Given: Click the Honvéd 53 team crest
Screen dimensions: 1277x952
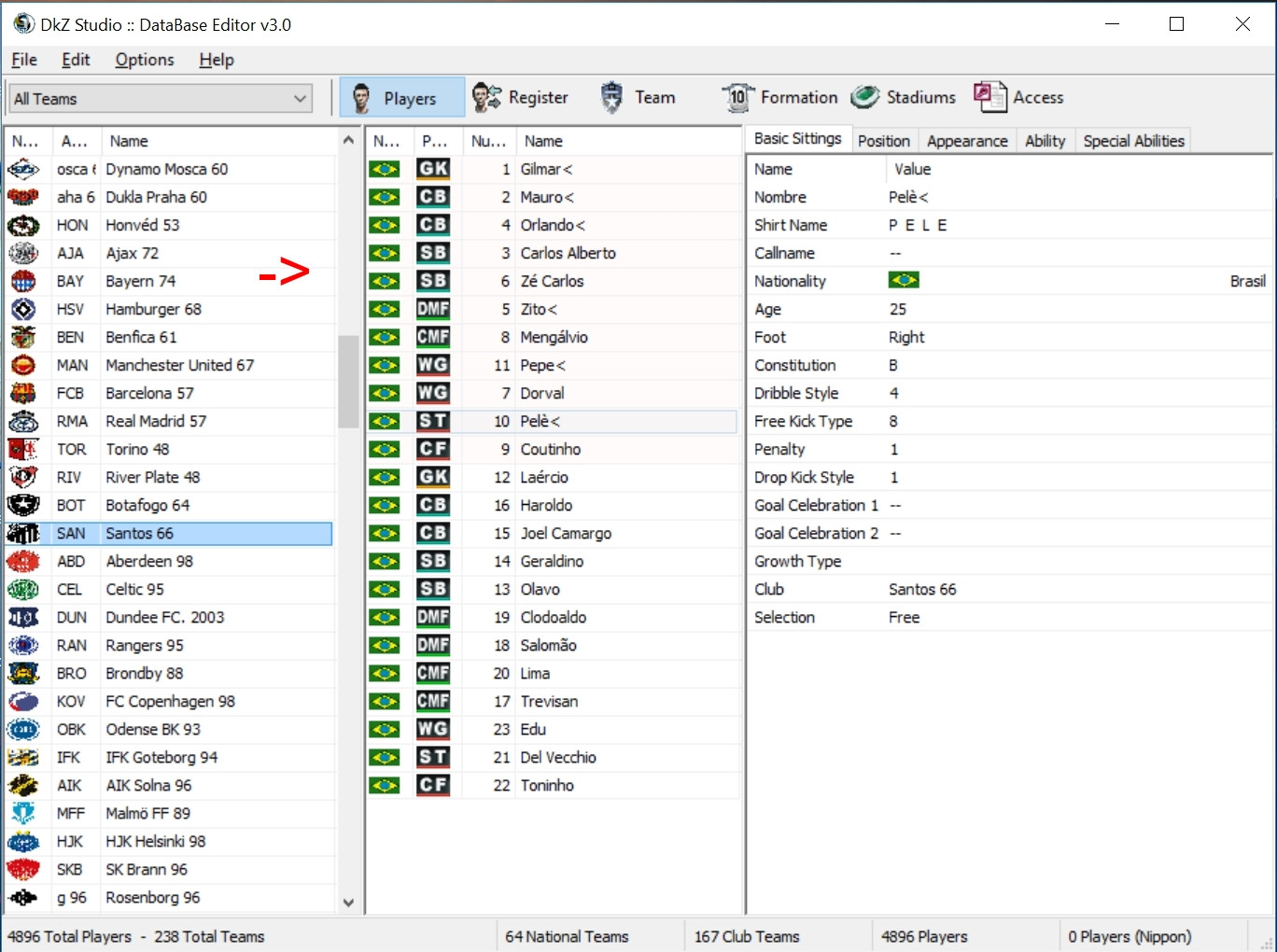Looking at the screenshot, I should coord(23,225).
